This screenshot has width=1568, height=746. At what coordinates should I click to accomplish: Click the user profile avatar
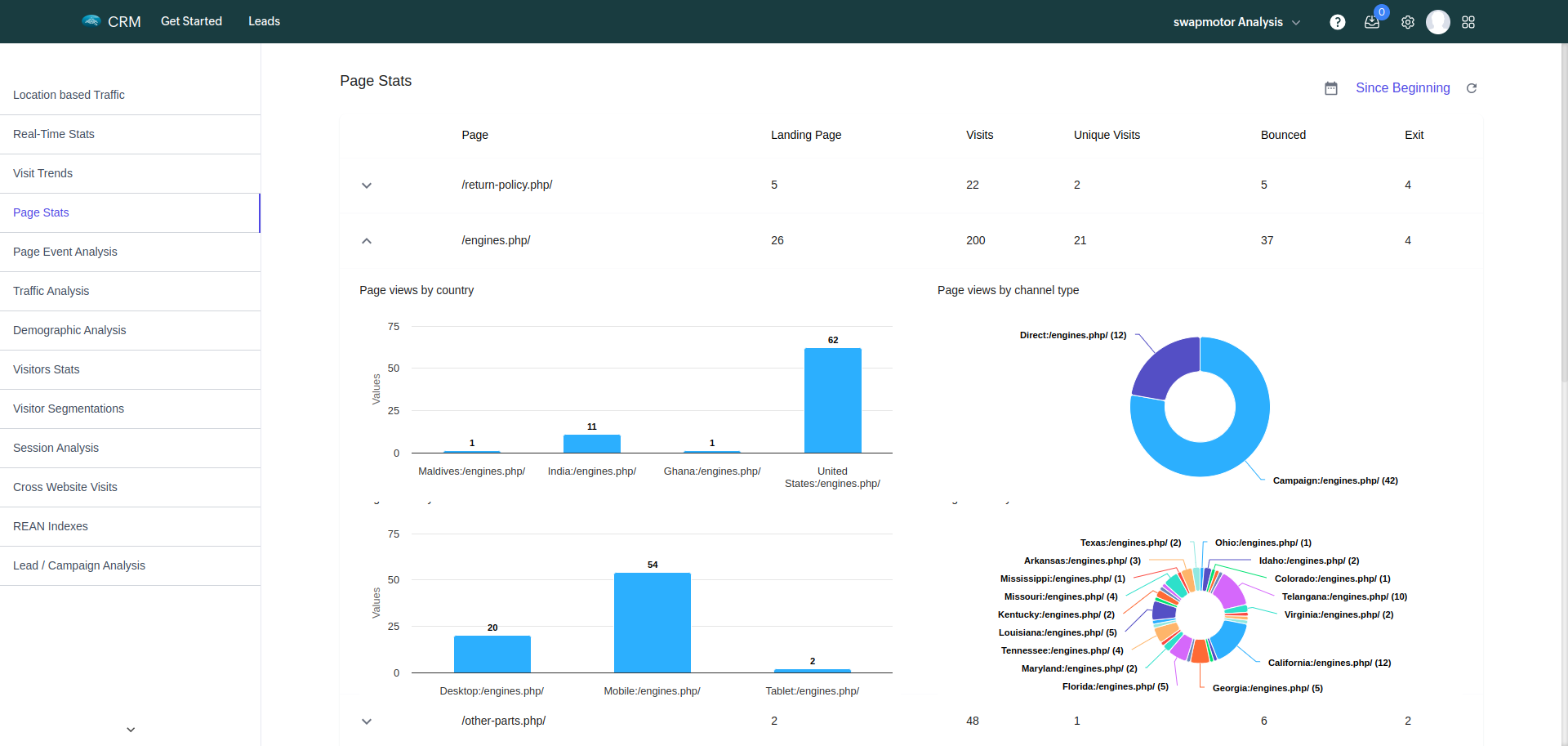click(1438, 22)
